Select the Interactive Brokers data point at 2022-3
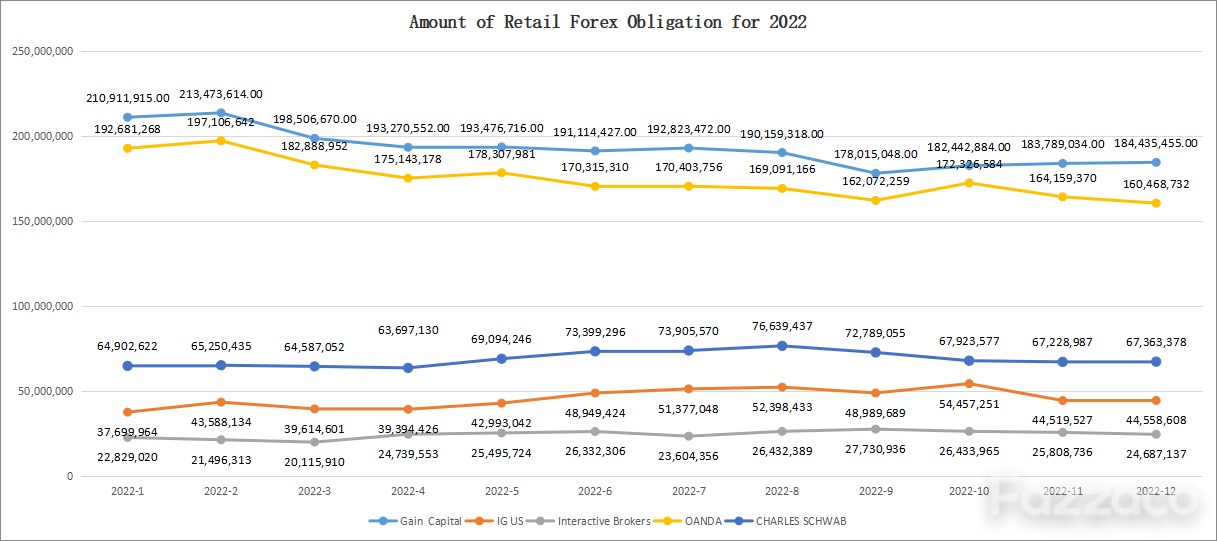 click(315, 442)
